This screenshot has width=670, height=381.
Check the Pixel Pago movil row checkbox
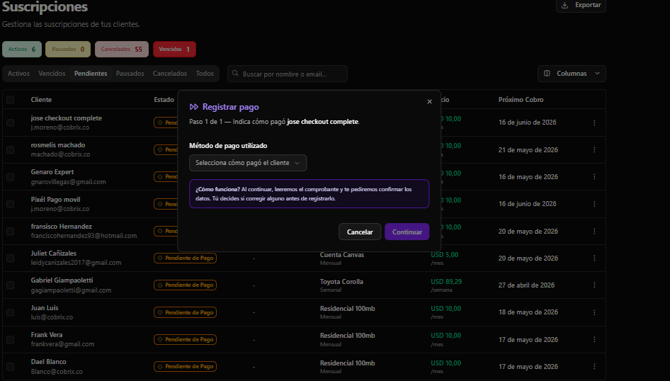10,204
